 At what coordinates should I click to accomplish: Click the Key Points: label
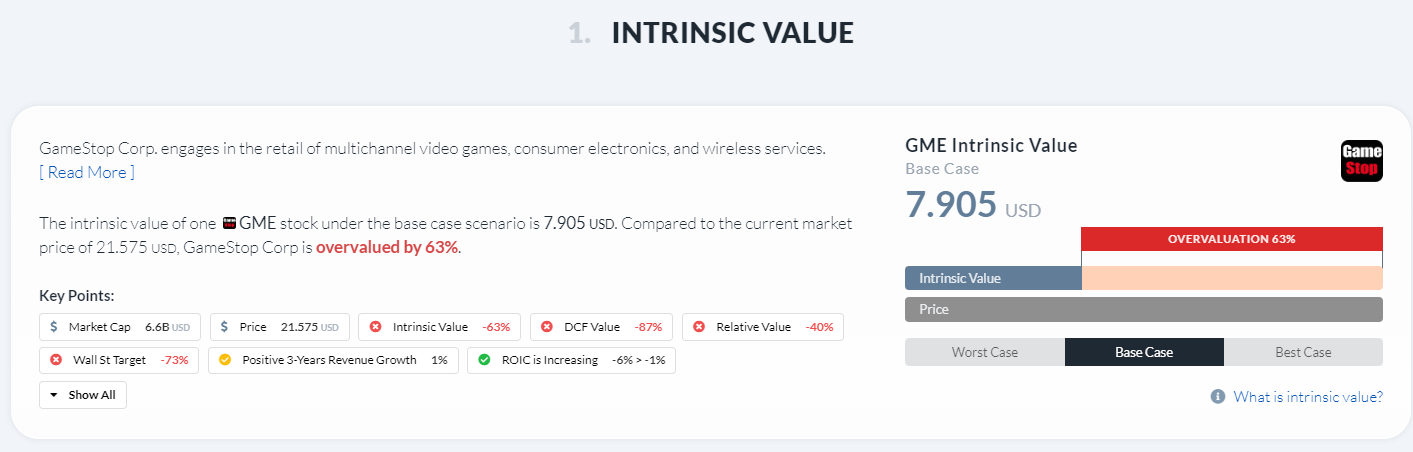point(77,296)
